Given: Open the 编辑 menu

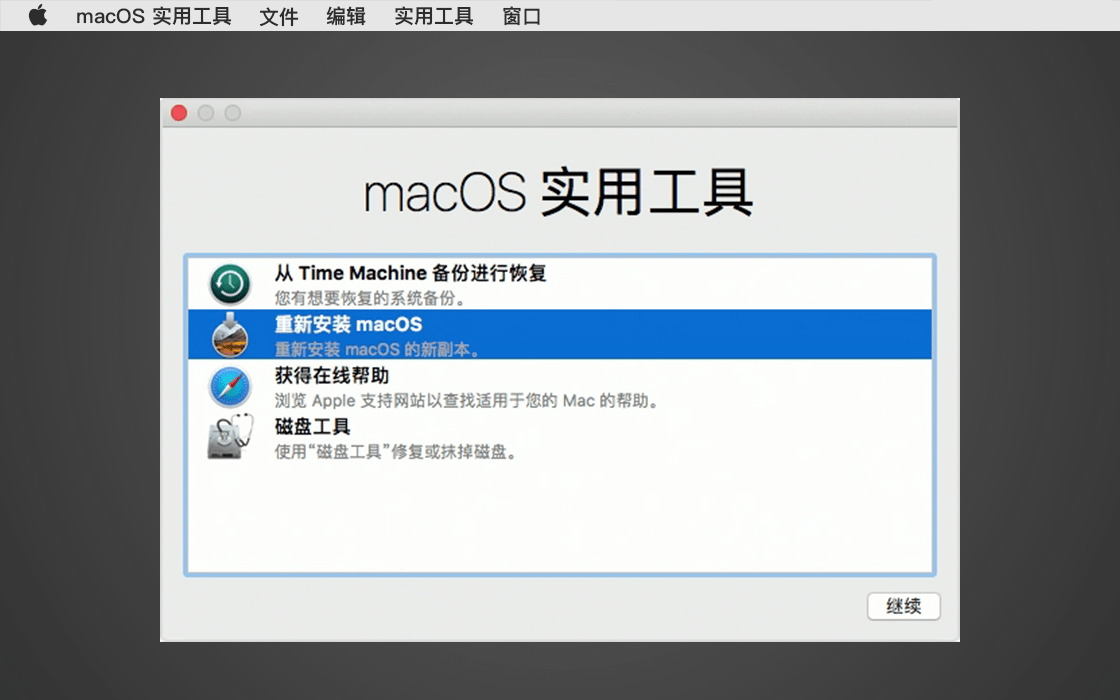Looking at the screenshot, I should coord(346,15).
